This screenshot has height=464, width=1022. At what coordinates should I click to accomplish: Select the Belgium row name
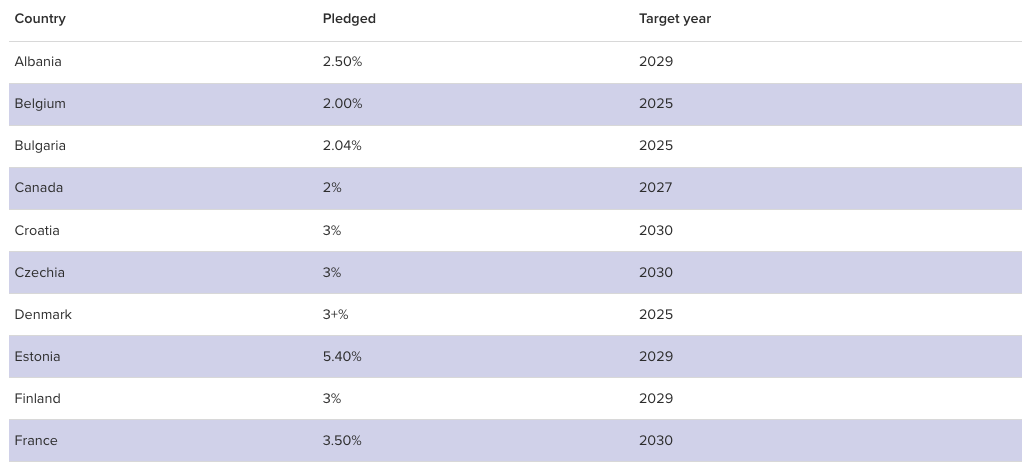40,104
